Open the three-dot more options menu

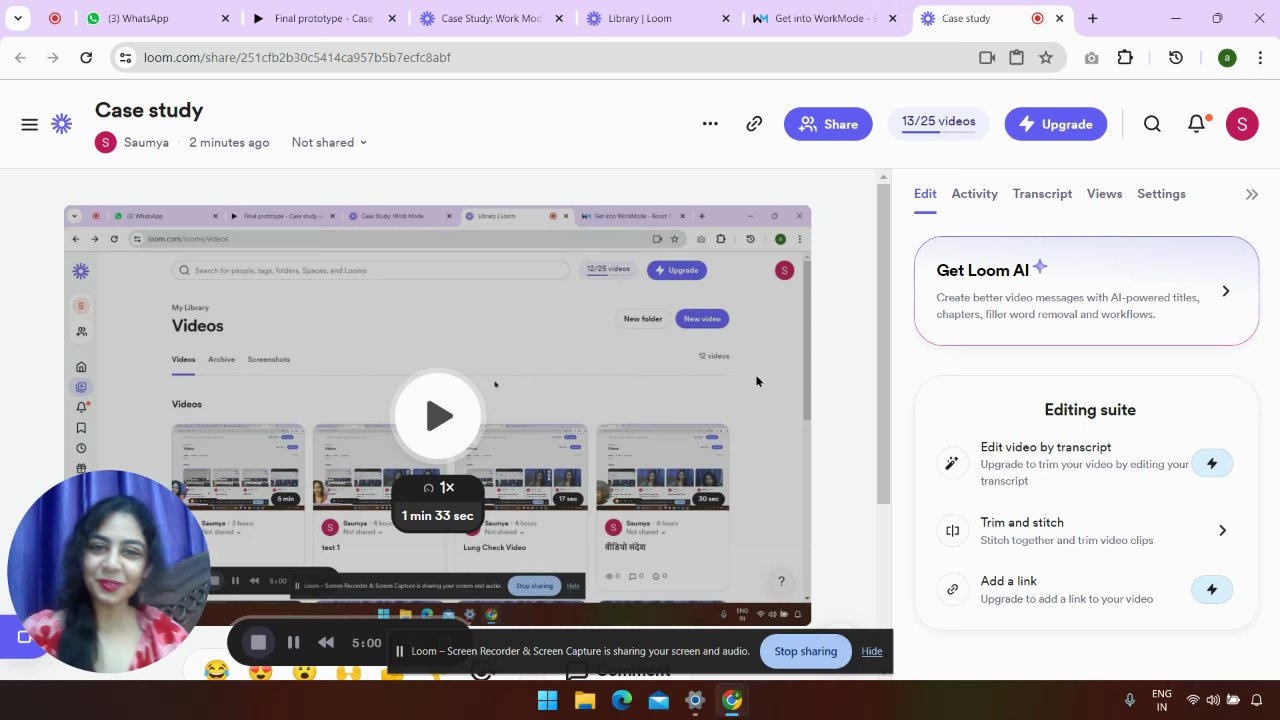point(710,124)
